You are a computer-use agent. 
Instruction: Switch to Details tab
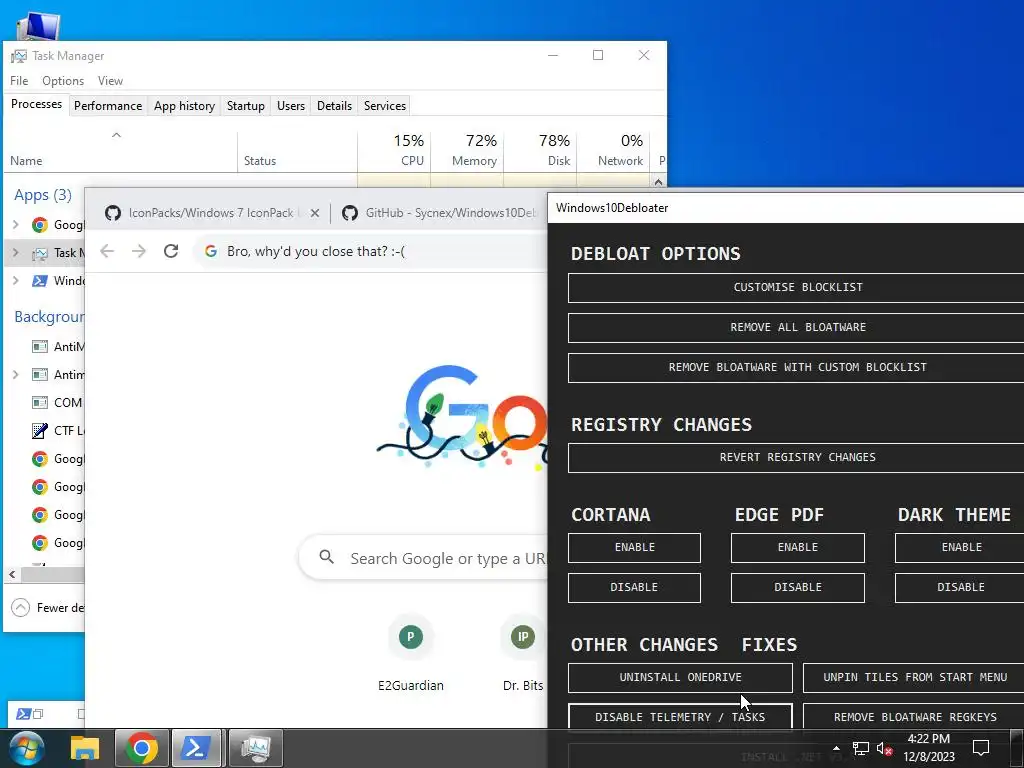pos(334,106)
